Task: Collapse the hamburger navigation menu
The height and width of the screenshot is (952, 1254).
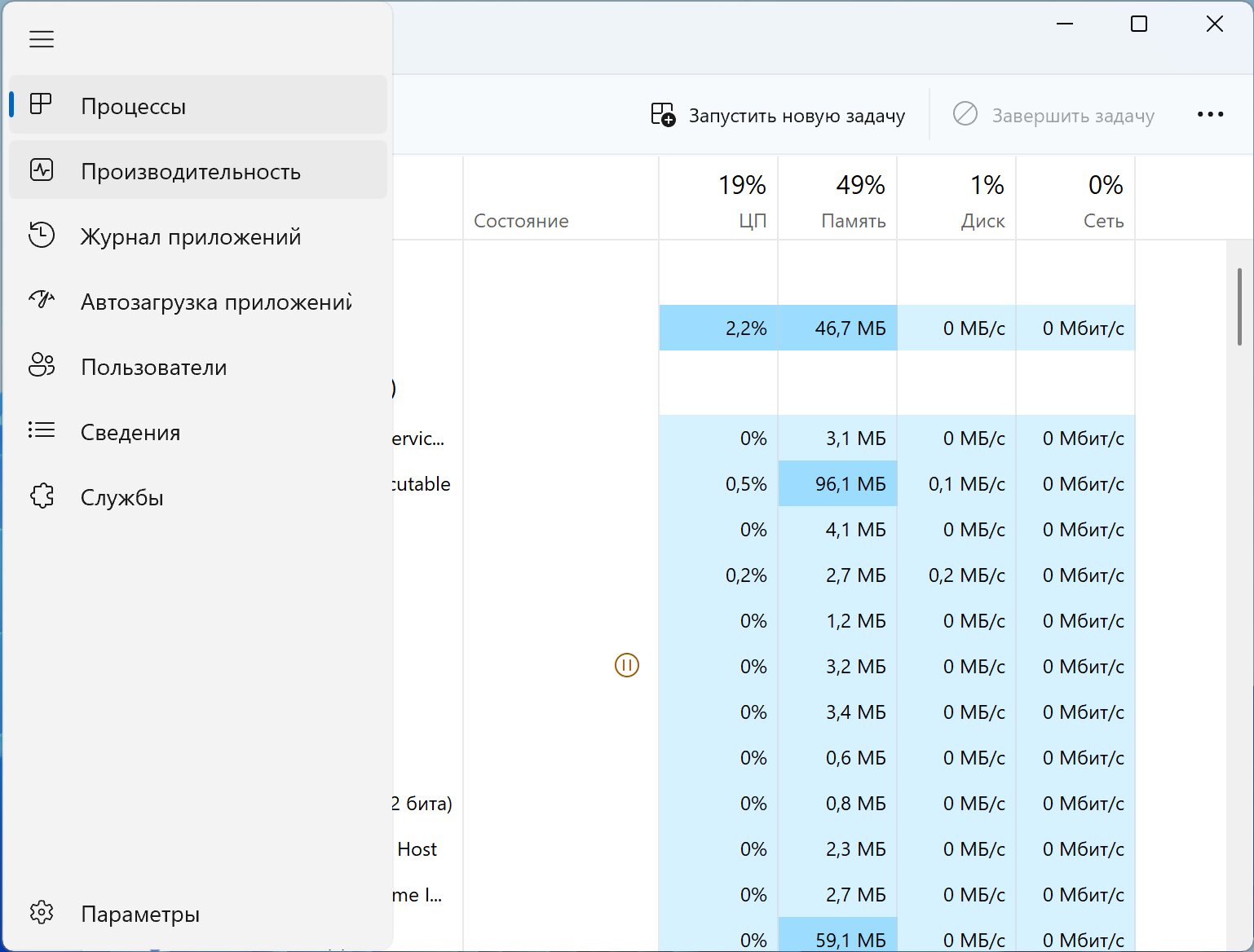Action: [x=42, y=39]
